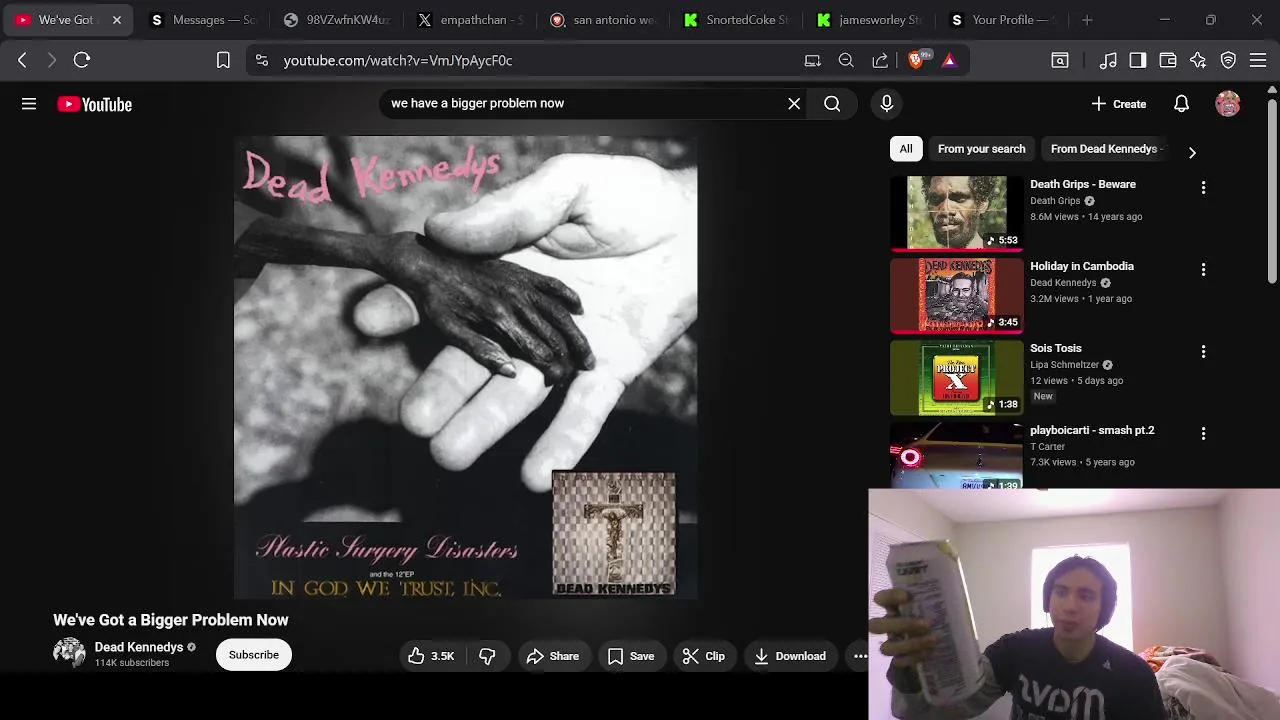The width and height of the screenshot is (1280, 720).
Task: Run search with magnifier button
Action: point(832,103)
